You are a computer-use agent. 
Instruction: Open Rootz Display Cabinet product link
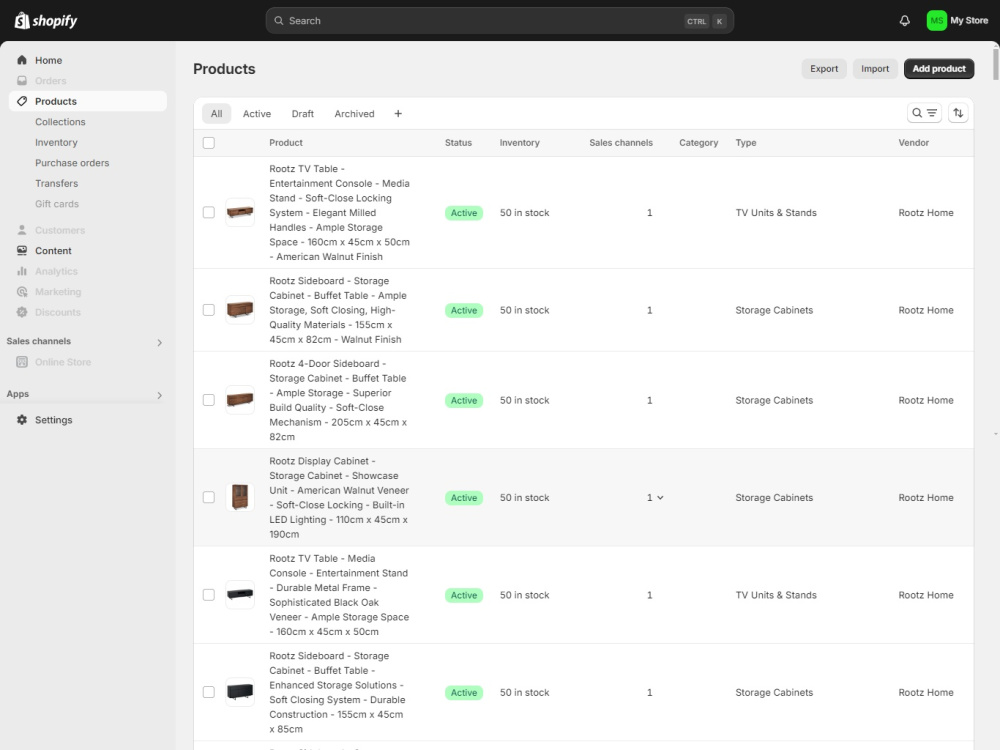[339, 497]
